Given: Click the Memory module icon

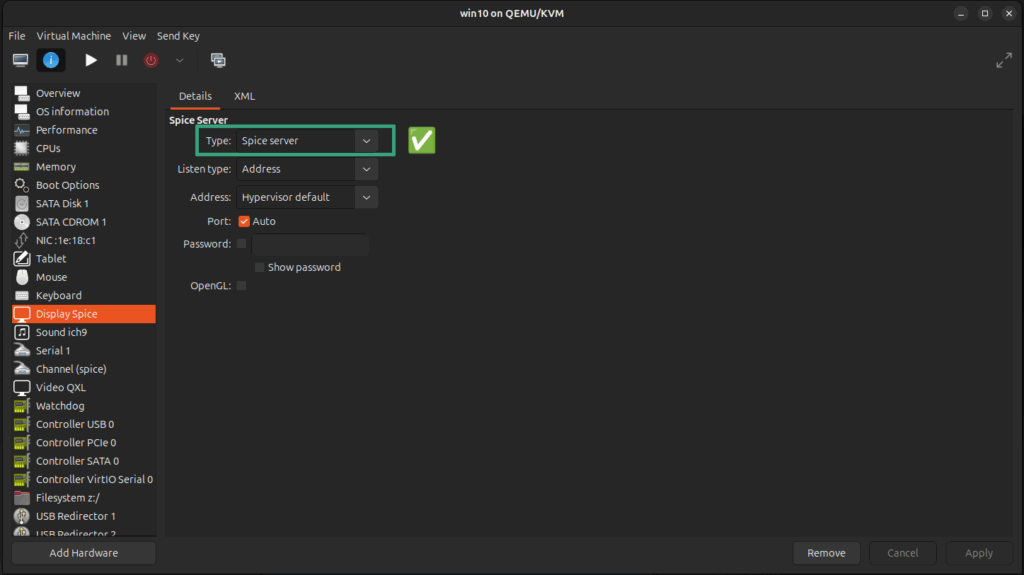Looking at the screenshot, I should [x=22, y=167].
